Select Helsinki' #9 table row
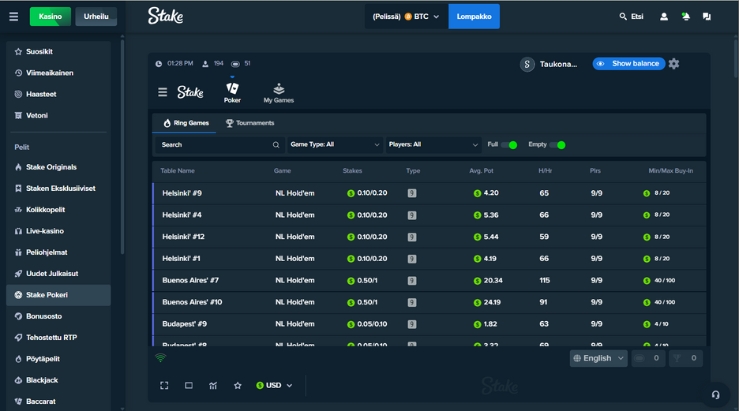The height and width of the screenshot is (411, 740). point(429,193)
